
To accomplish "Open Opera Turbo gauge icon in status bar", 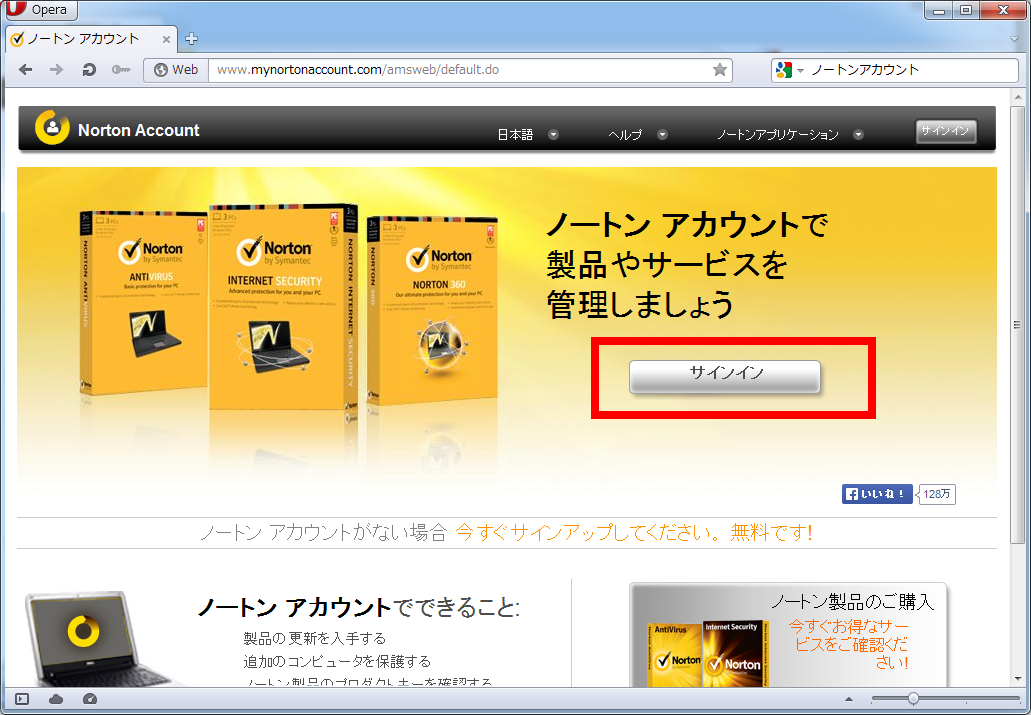I will [x=90, y=699].
